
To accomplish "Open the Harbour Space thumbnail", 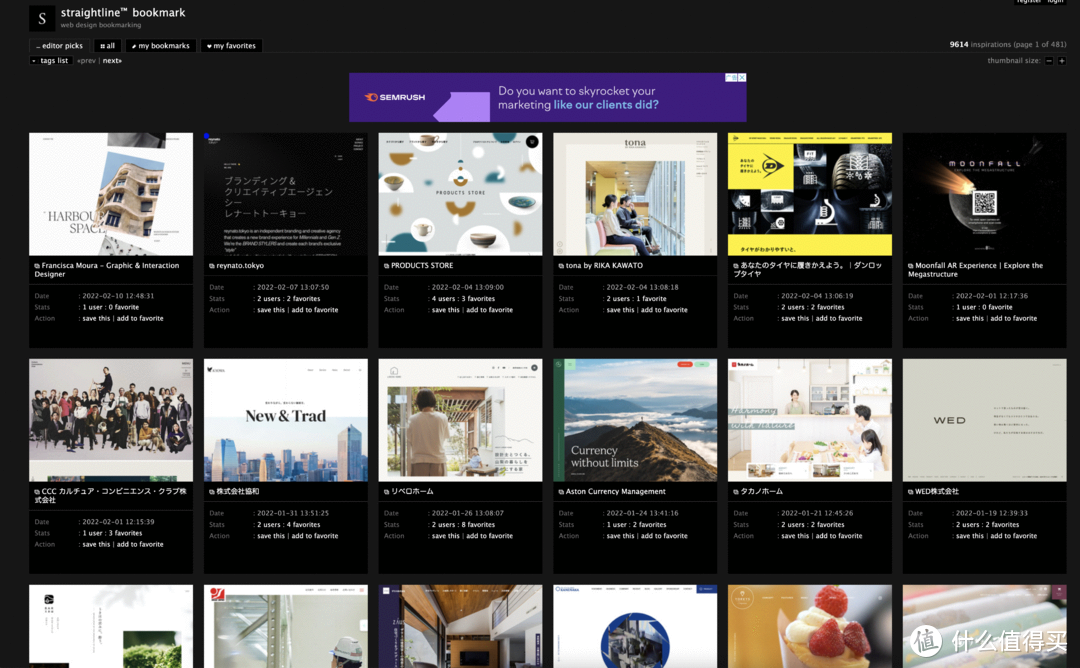I will click(111, 194).
